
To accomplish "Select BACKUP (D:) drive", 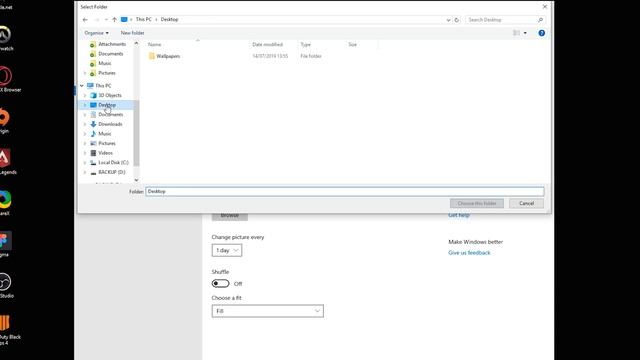I will pyautogui.click(x=111, y=172).
